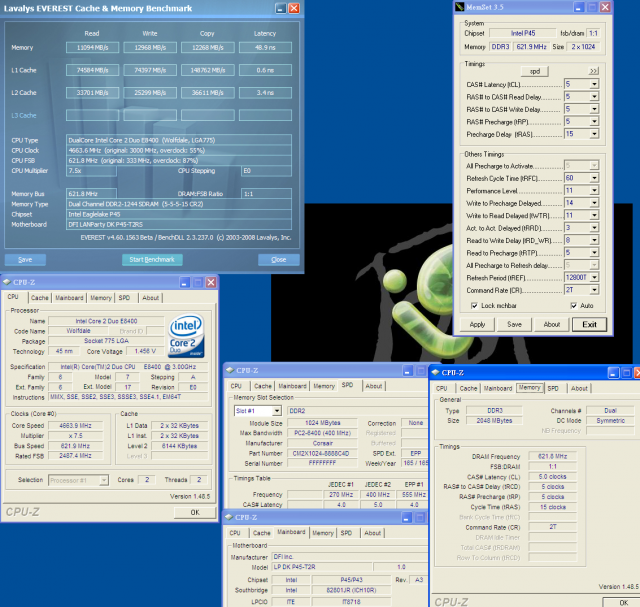Toggle the Auto checkbox in MemSet
640x607 pixels.
coord(574,305)
